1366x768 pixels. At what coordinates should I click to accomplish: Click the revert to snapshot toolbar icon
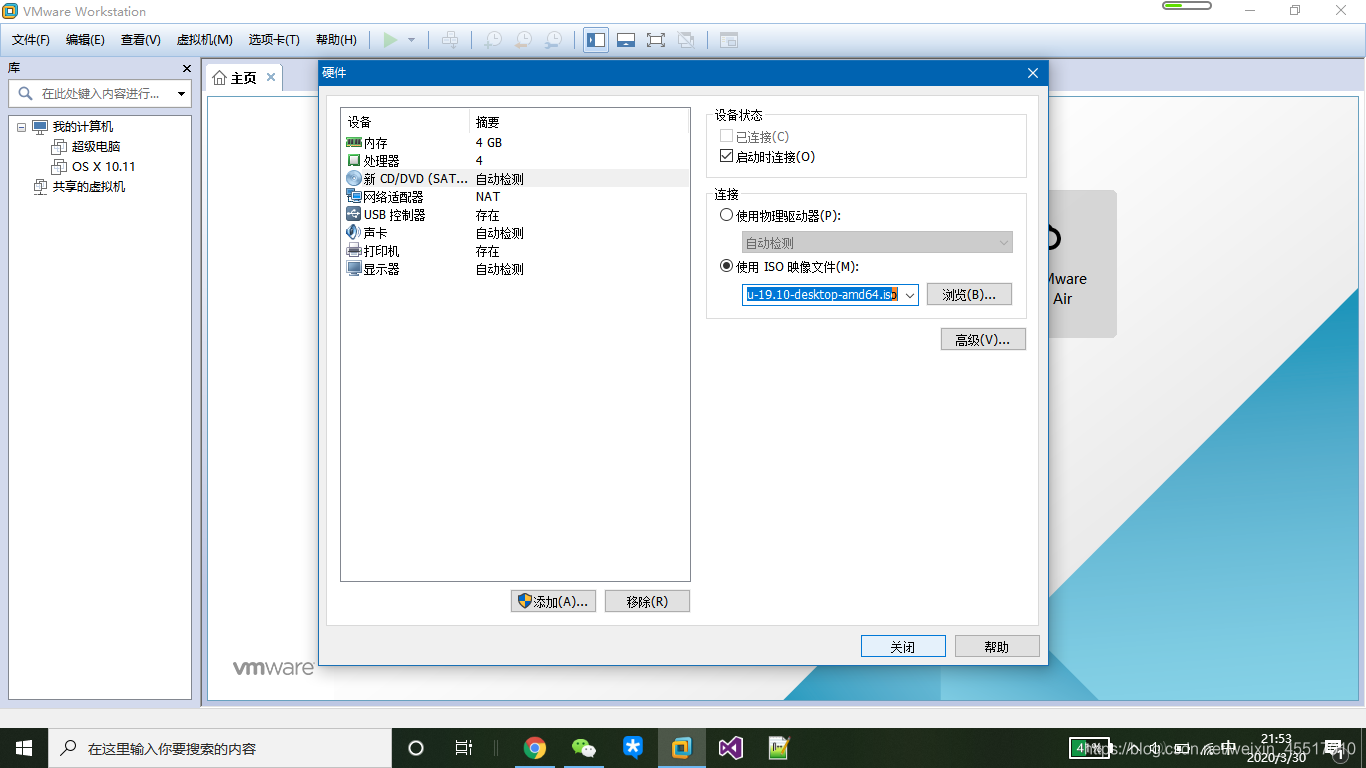pyautogui.click(x=523, y=40)
